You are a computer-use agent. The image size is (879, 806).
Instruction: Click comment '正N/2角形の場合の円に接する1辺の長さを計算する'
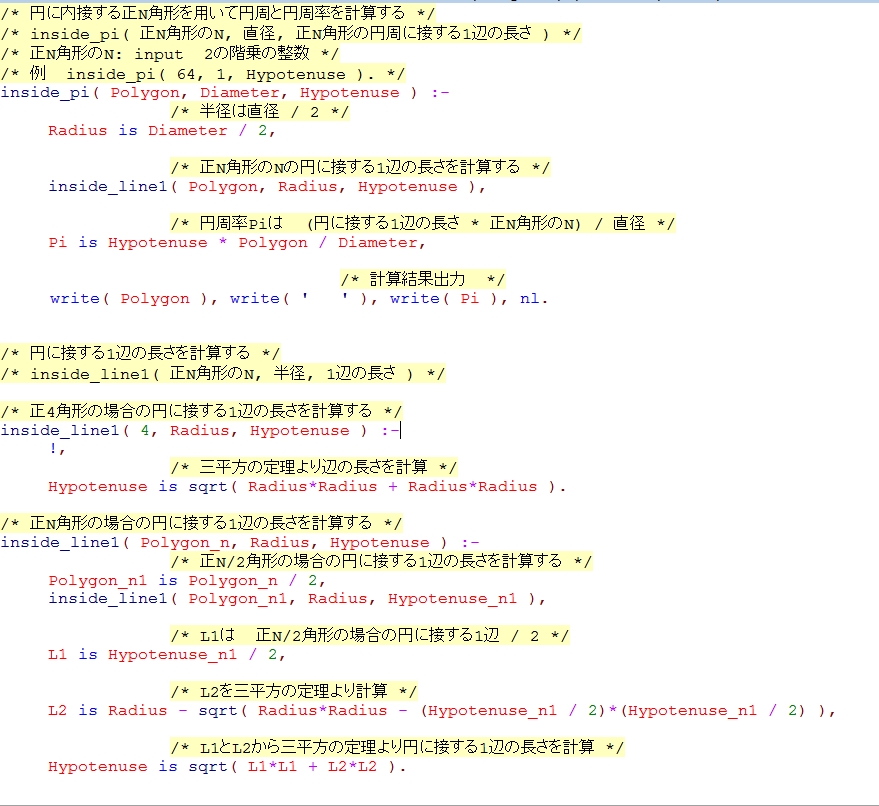(x=381, y=562)
